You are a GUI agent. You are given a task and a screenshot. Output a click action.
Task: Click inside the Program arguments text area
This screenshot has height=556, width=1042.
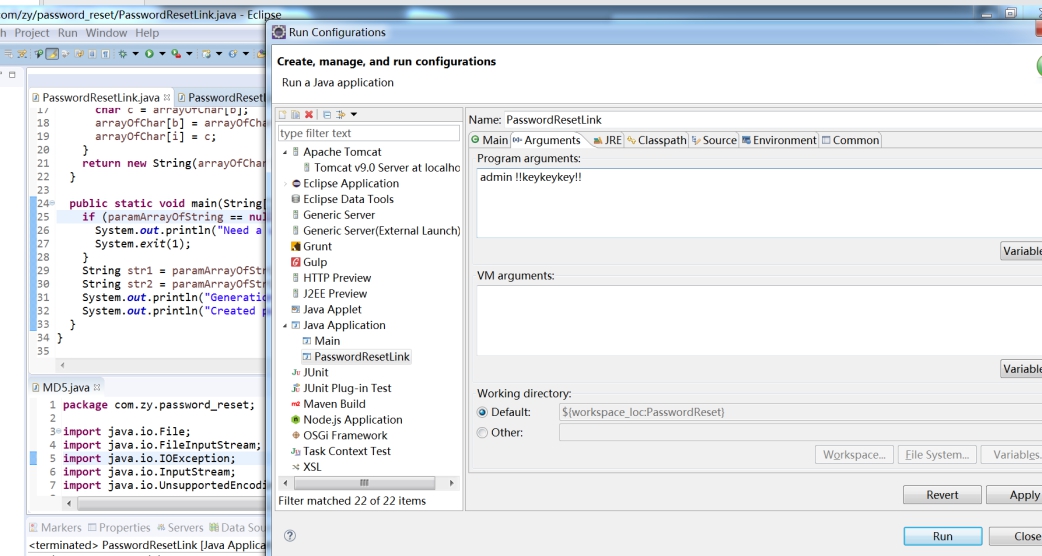pyautogui.click(x=759, y=203)
